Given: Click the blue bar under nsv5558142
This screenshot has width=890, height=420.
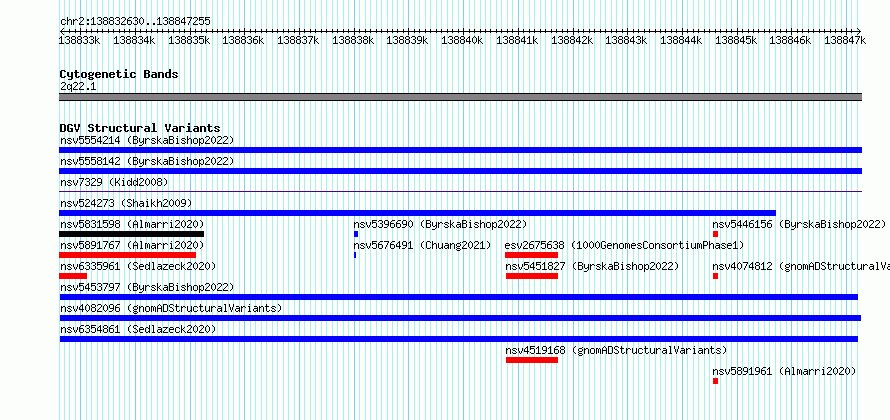Looking at the screenshot, I should (460, 171).
